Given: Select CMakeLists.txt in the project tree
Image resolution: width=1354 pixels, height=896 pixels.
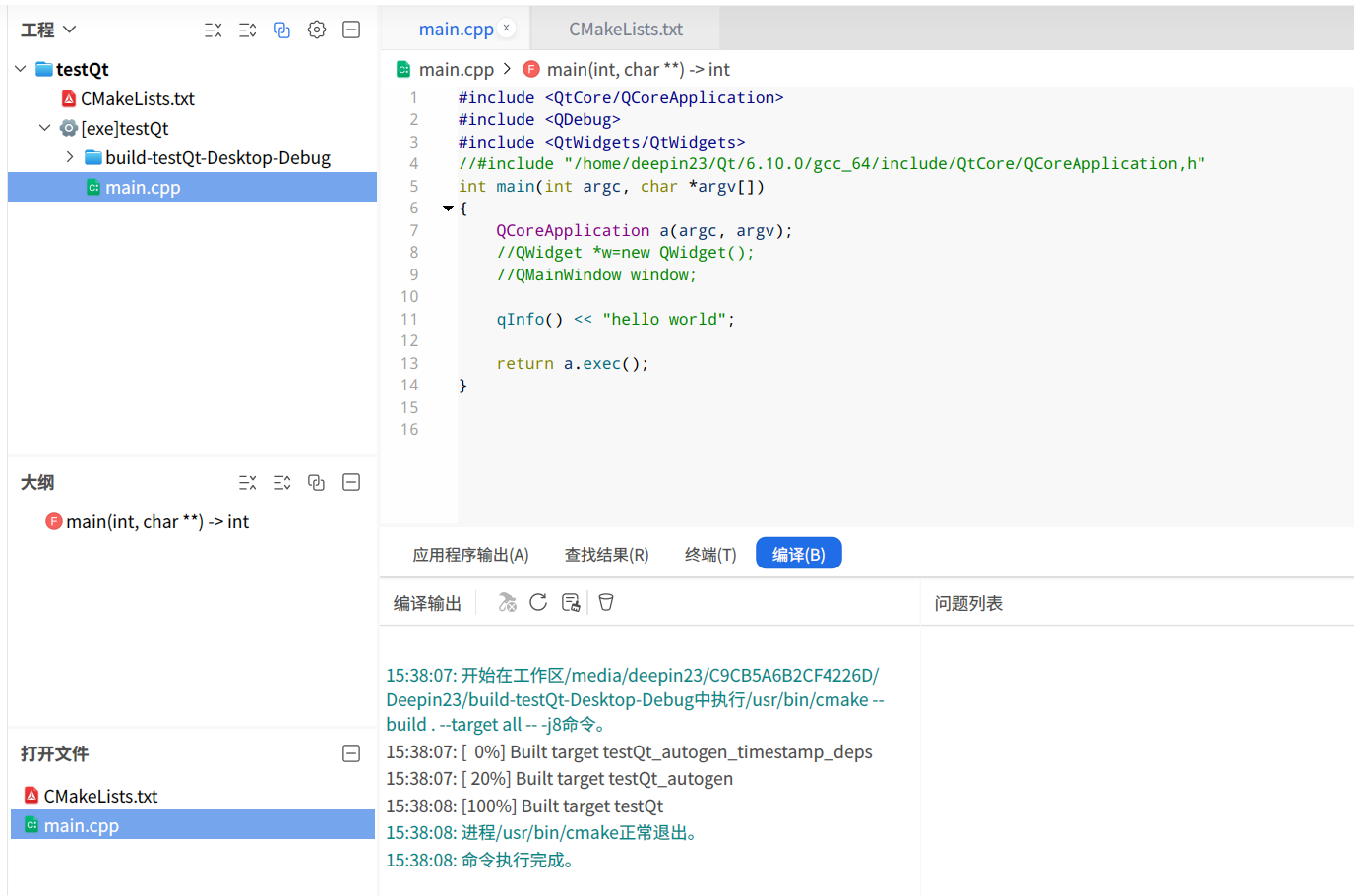Looking at the screenshot, I should (138, 98).
